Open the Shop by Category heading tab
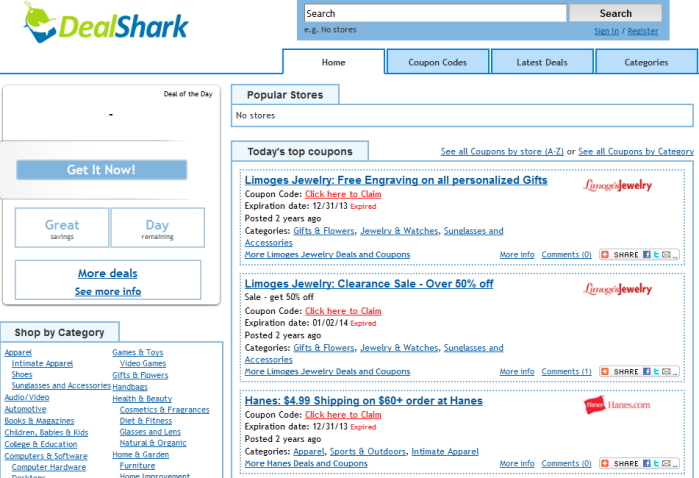The image size is (699, 478). (60, 333)
